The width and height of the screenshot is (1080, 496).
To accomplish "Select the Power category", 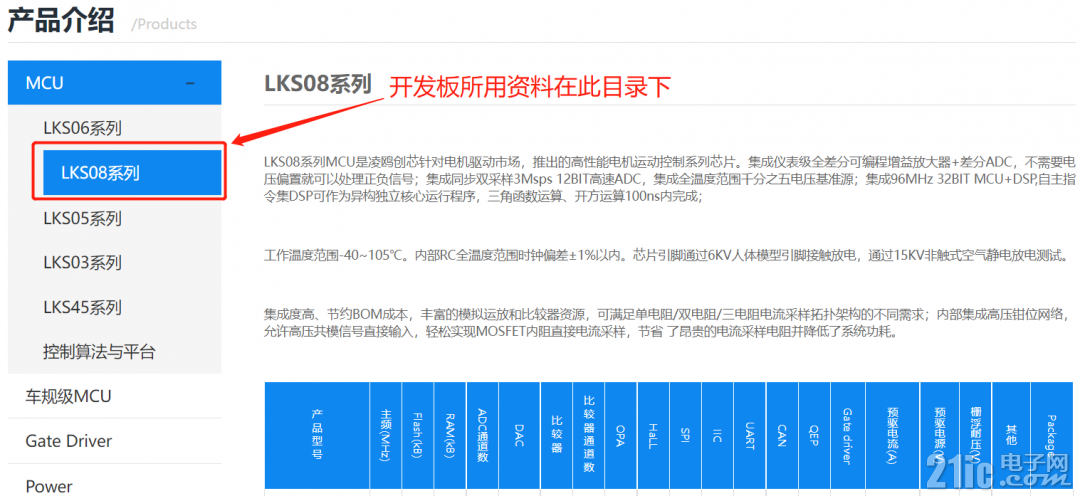I will pos(49,486).
